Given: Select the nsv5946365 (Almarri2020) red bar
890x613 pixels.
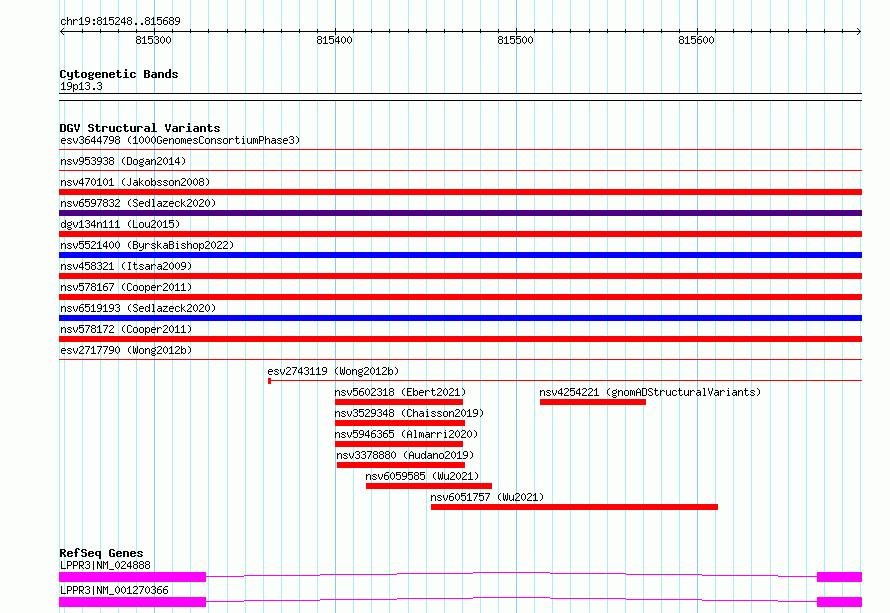Looking at the screenshot, I should tap(399, 444).
